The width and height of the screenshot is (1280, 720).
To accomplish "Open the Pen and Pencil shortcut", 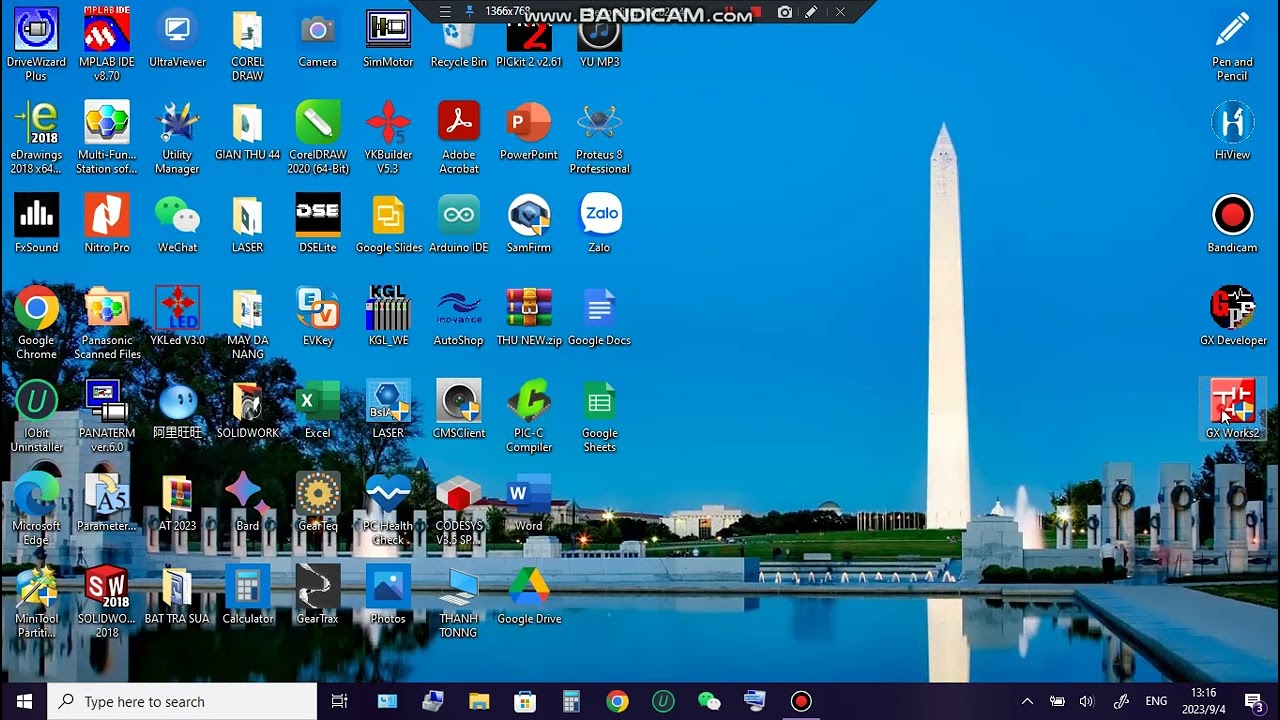I will [x=1232, y=45].
